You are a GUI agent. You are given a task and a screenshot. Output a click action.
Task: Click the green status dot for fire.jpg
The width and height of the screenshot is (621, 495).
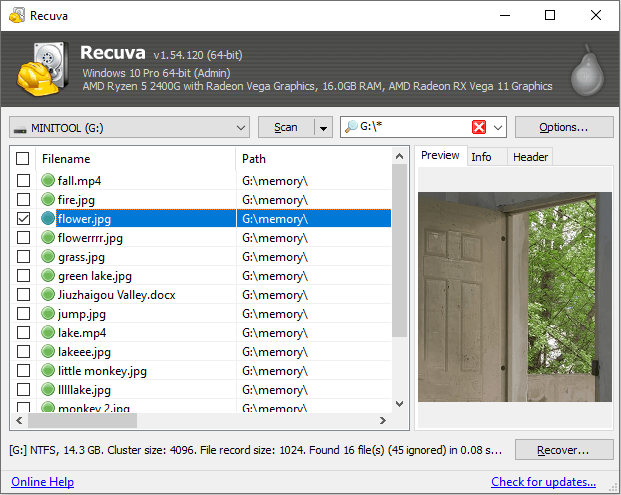tap(48, 200)
